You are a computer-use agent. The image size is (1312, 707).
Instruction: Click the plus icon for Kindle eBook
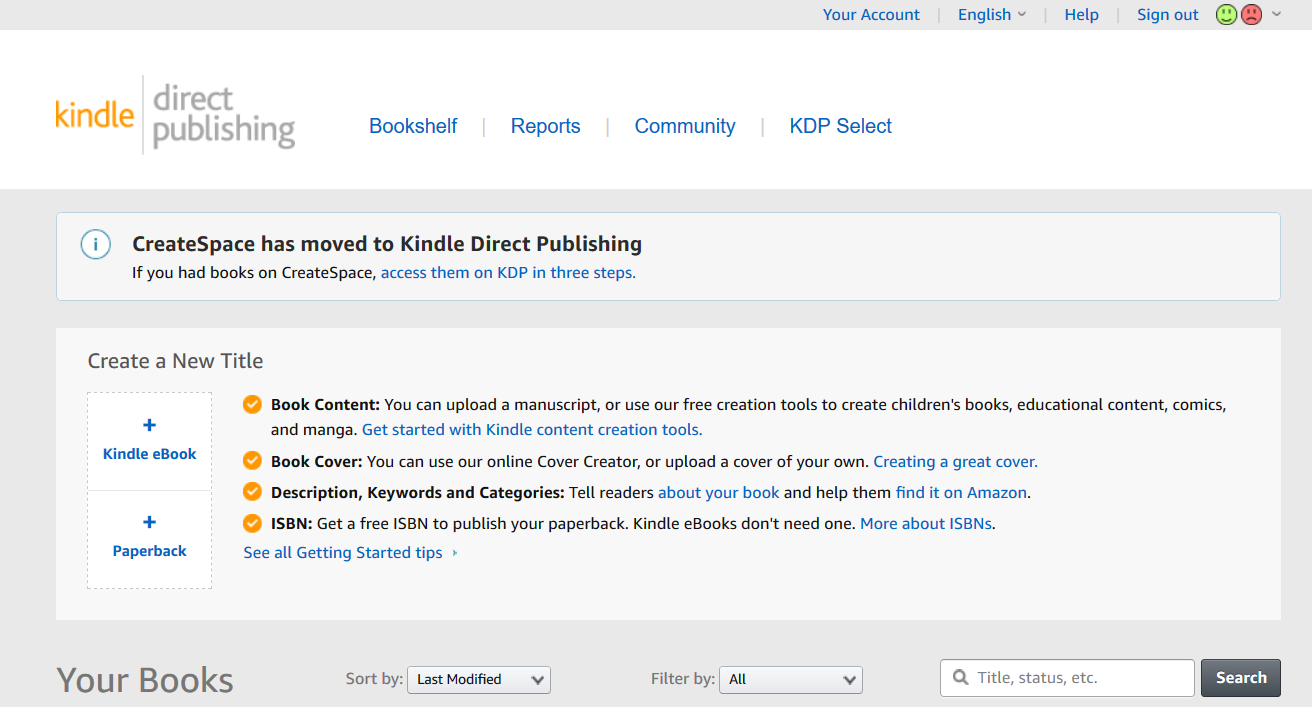[150, 425]
